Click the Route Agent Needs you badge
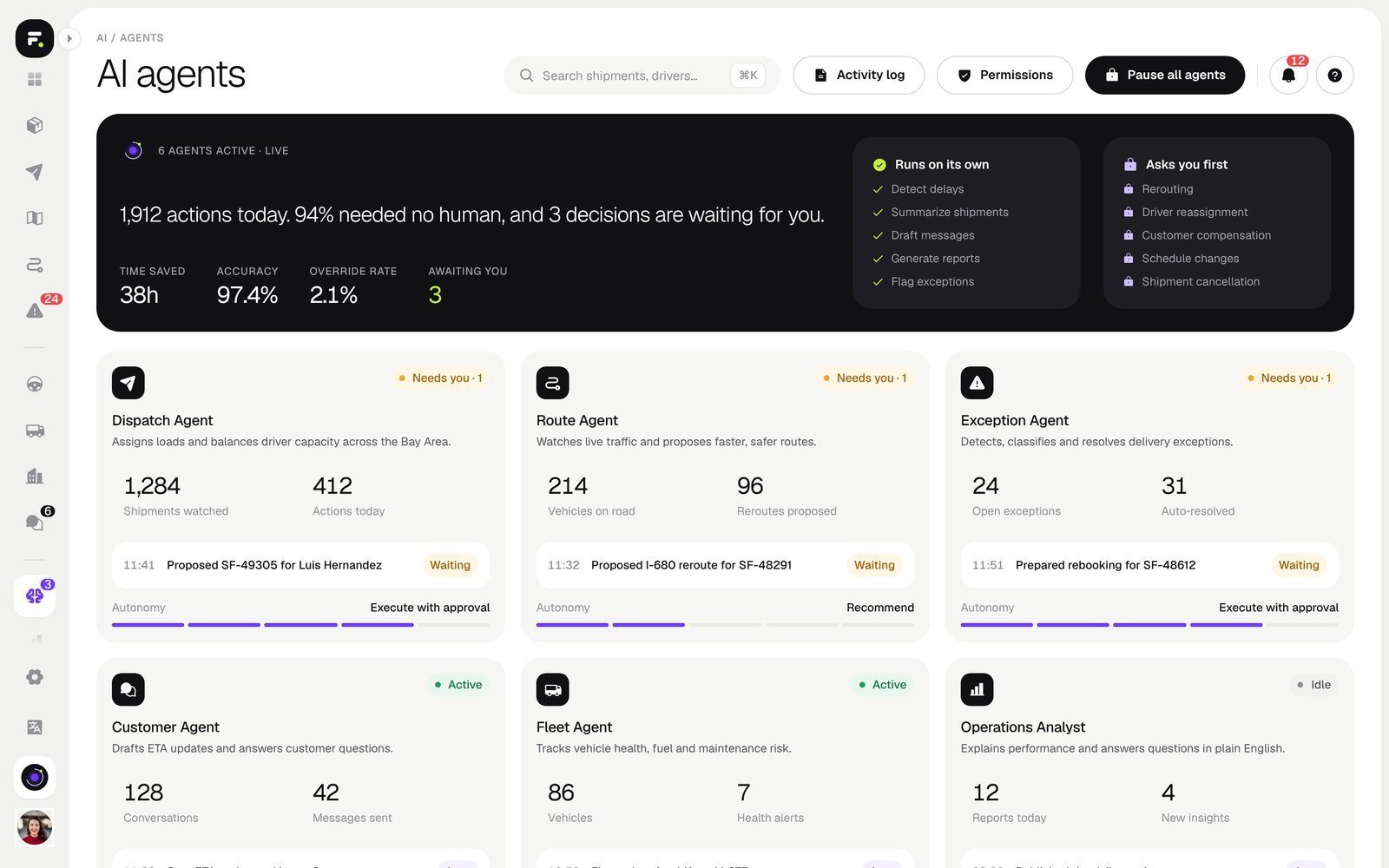 point(865,378)
